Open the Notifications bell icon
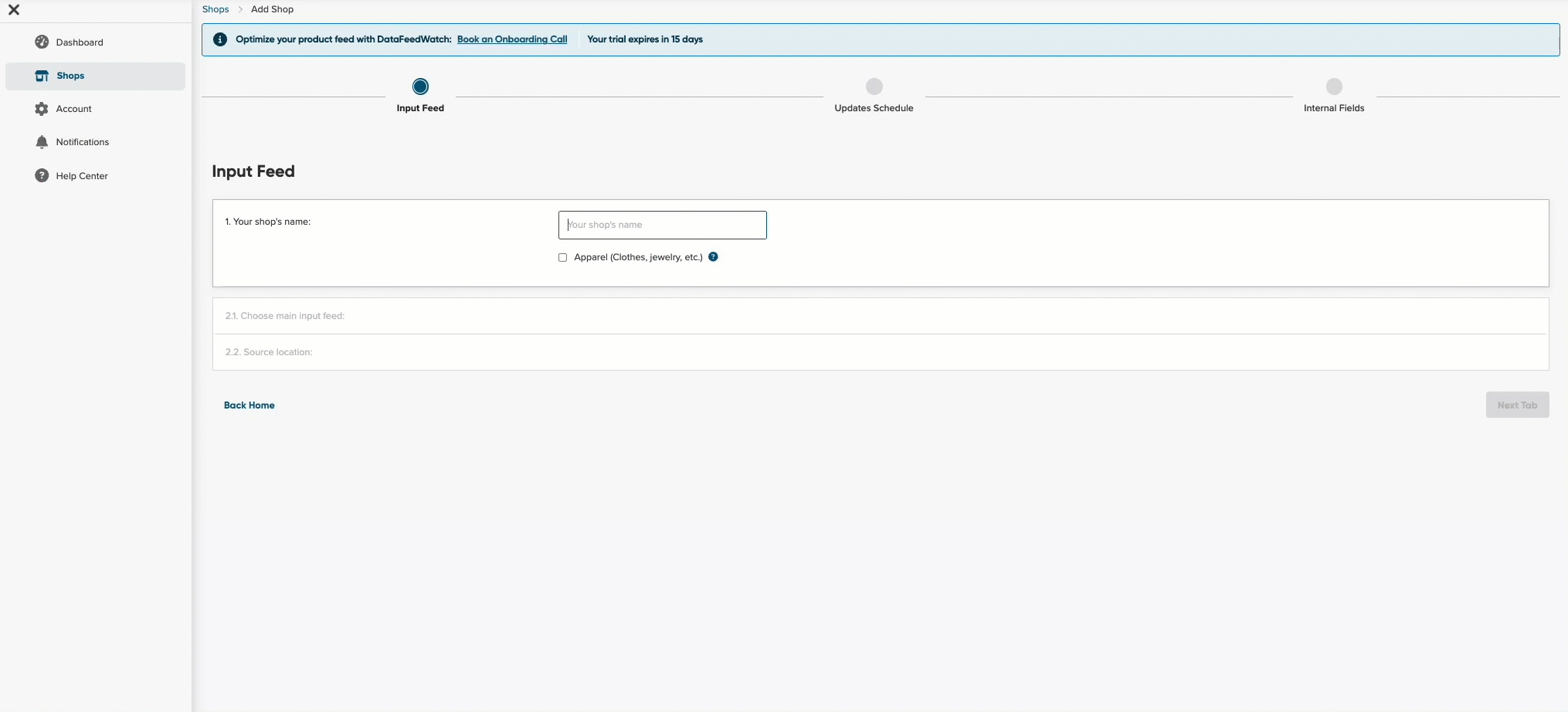Viewport: 1568px width, 712px height. [x=42, y=142]
